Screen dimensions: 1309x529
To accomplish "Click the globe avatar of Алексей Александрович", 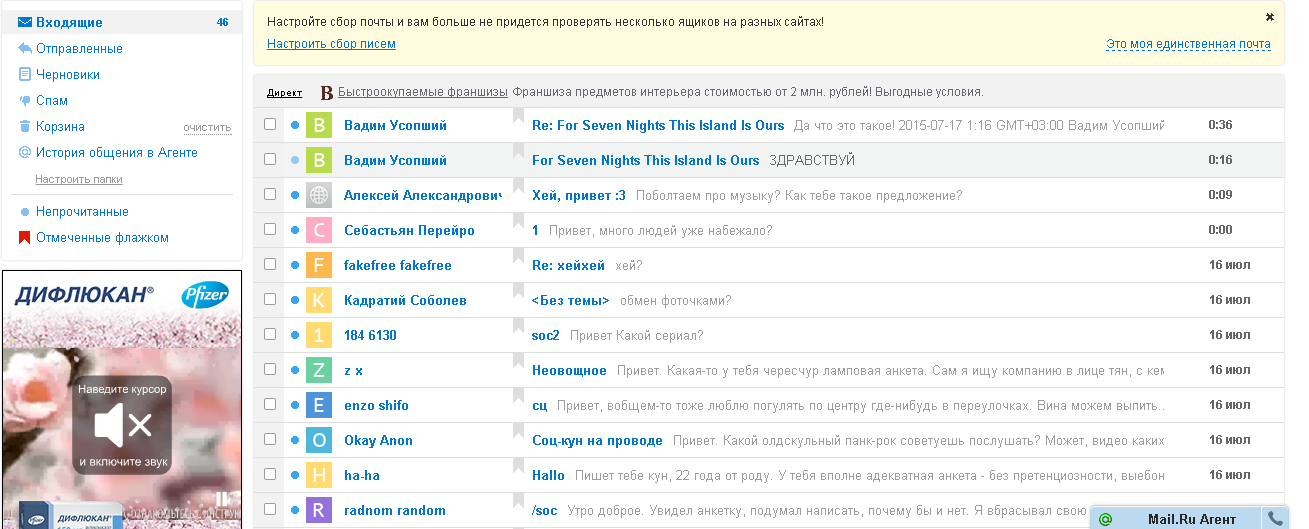I will pos(318,195).
